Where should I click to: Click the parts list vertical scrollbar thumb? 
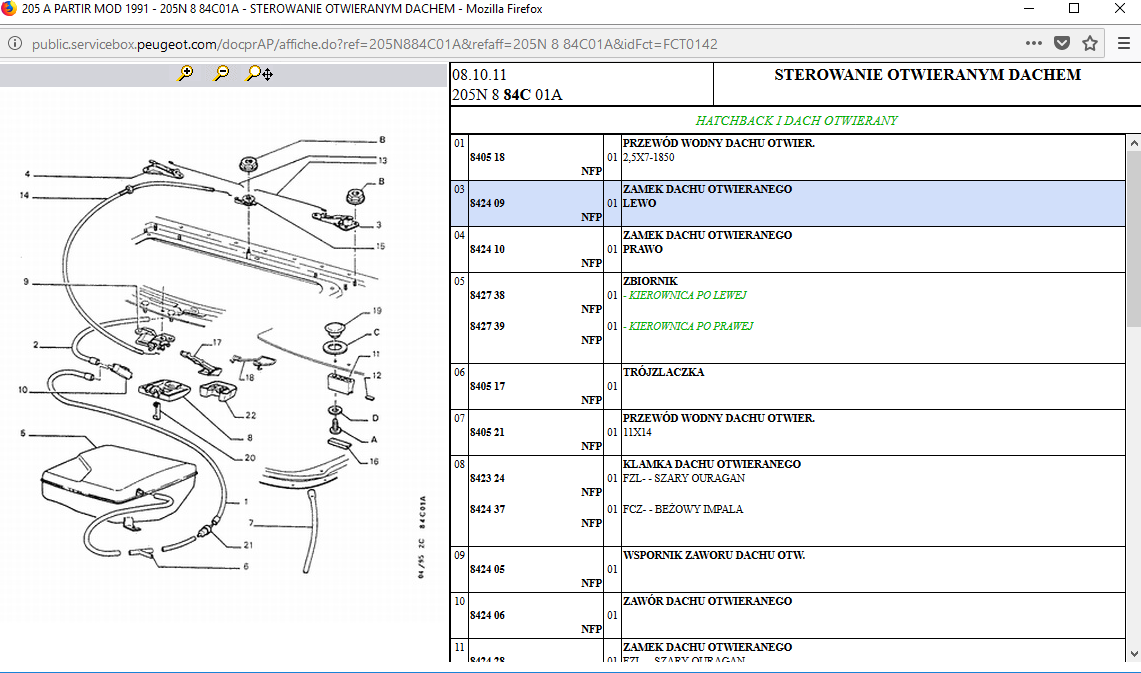(x=1133, y=238)
